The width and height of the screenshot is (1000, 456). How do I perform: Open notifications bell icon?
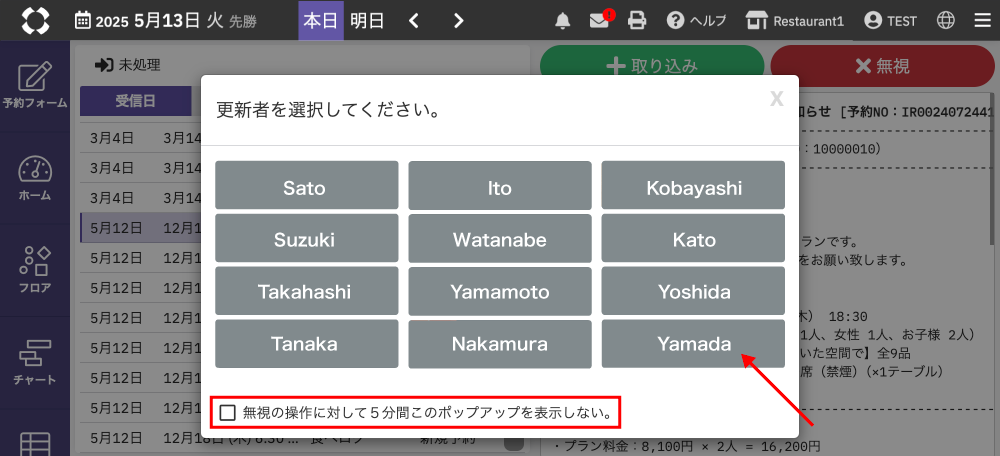(562, 21)
